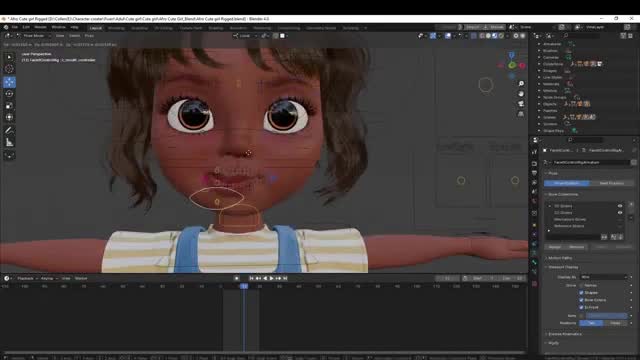Activate the Transform tool
Screen dimensions: 640x360
(9, 118)
